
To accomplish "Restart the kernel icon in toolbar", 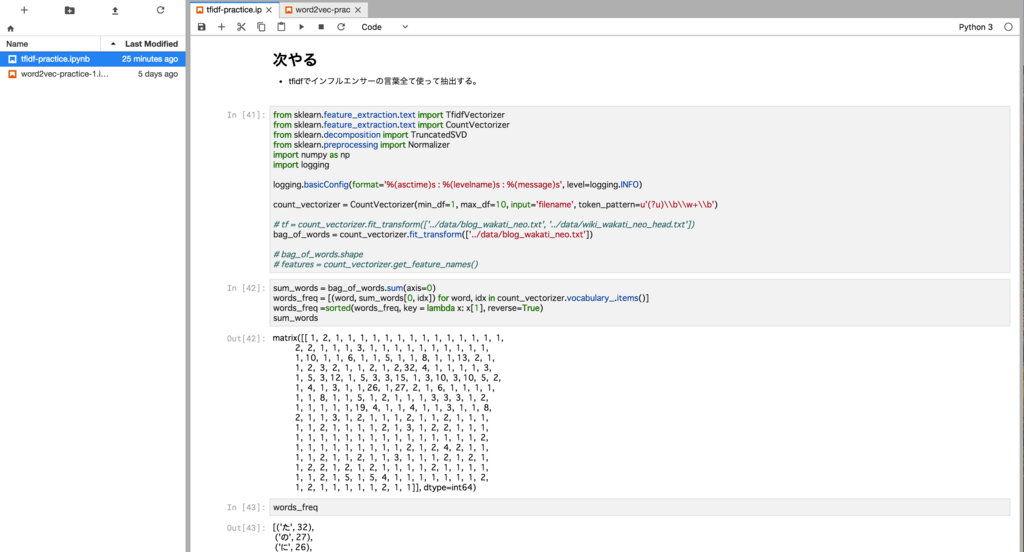I will click(x=341, y=27).
